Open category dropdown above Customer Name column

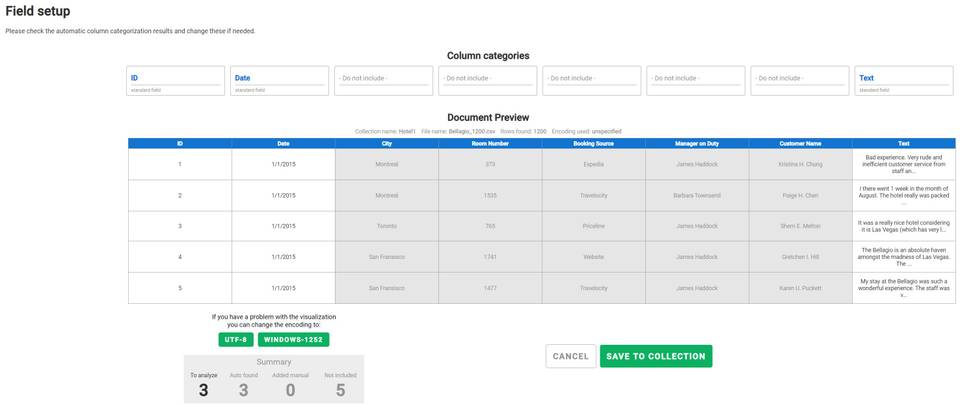coord(800,81)
